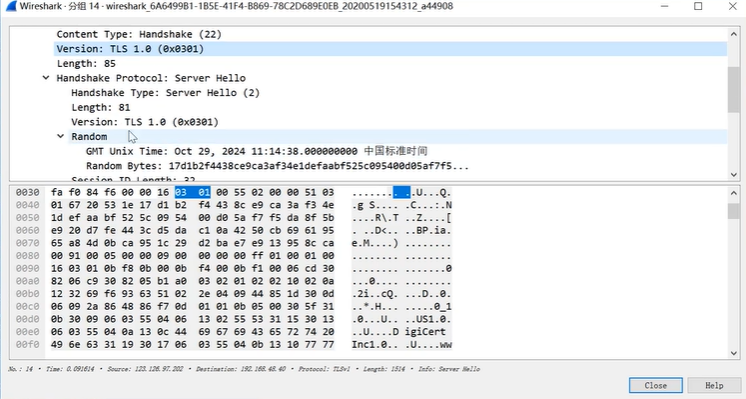Click hex offset 00f0 row label
The width and height of the screenshot is (746, 399).
(28, 344)
